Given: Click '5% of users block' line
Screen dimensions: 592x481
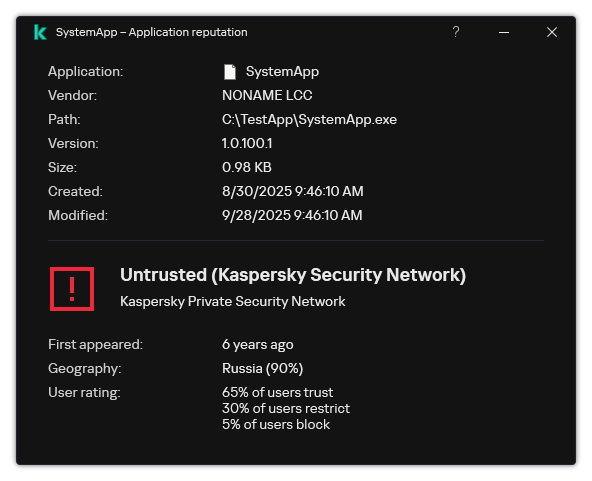Looking at the screenshot, I should [276, 424].
